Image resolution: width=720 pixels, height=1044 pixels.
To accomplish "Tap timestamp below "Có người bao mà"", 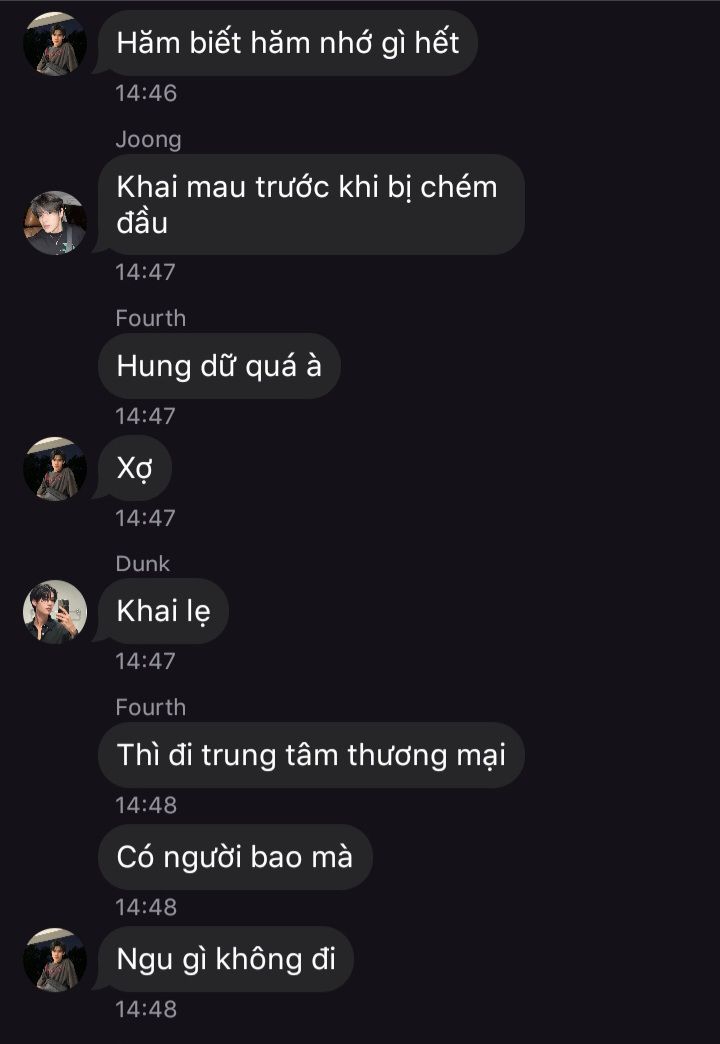I will click(146, 907).
